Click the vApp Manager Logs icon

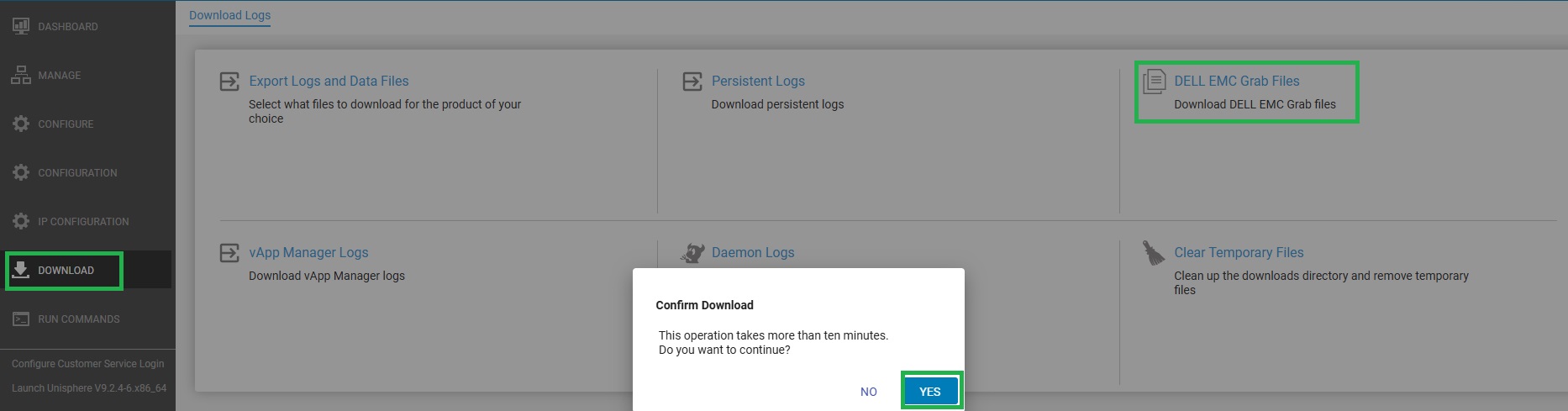point(229,253)
